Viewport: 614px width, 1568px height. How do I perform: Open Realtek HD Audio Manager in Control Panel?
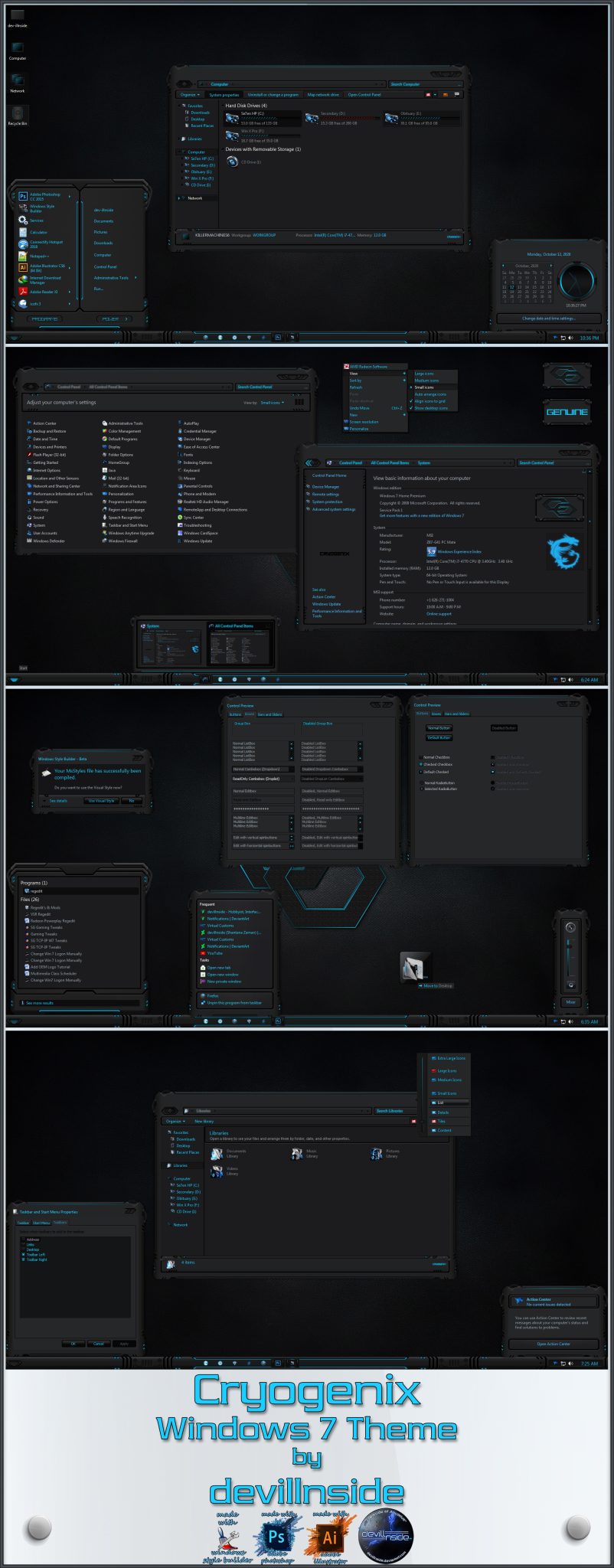205,502
